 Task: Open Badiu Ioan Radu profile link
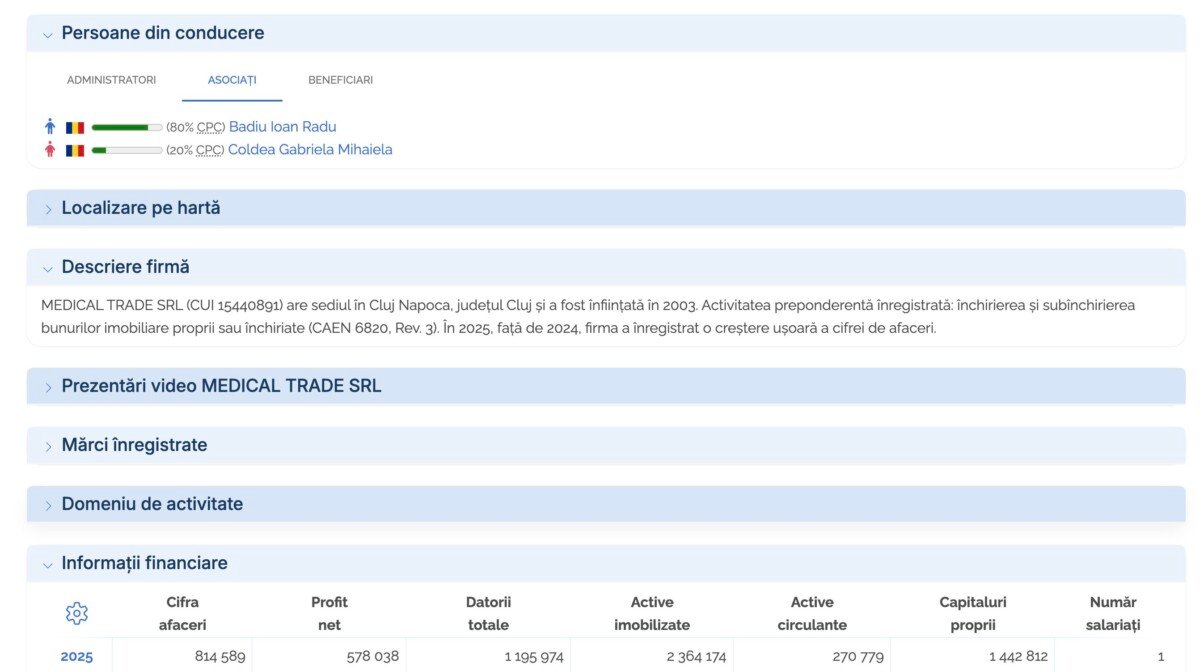pyautogui.click(x=283, y=127)
